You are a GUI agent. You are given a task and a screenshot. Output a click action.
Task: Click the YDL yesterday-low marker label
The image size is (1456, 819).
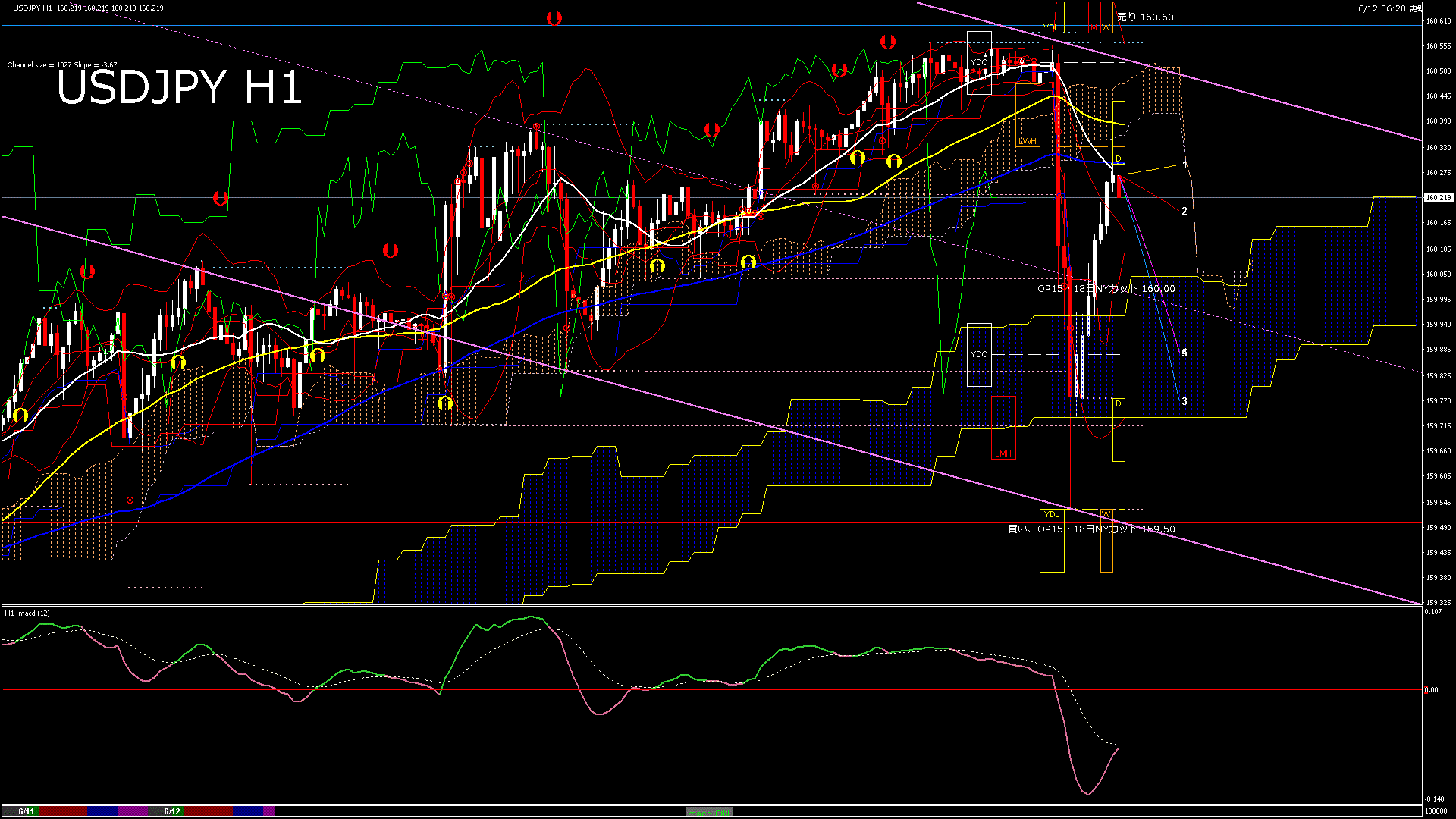tap(1051, 514)
